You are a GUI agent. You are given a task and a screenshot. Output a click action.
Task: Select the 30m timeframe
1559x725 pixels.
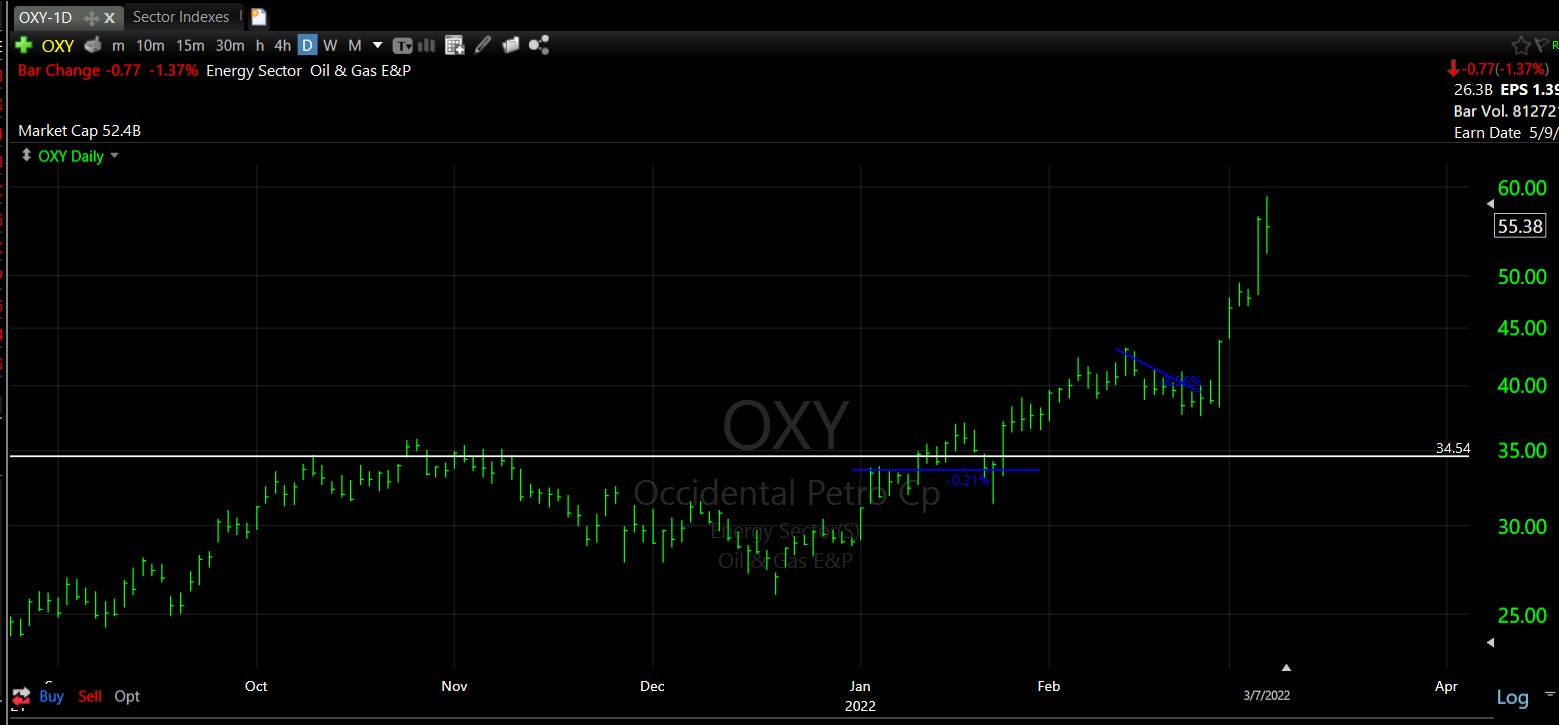(230, 45)
